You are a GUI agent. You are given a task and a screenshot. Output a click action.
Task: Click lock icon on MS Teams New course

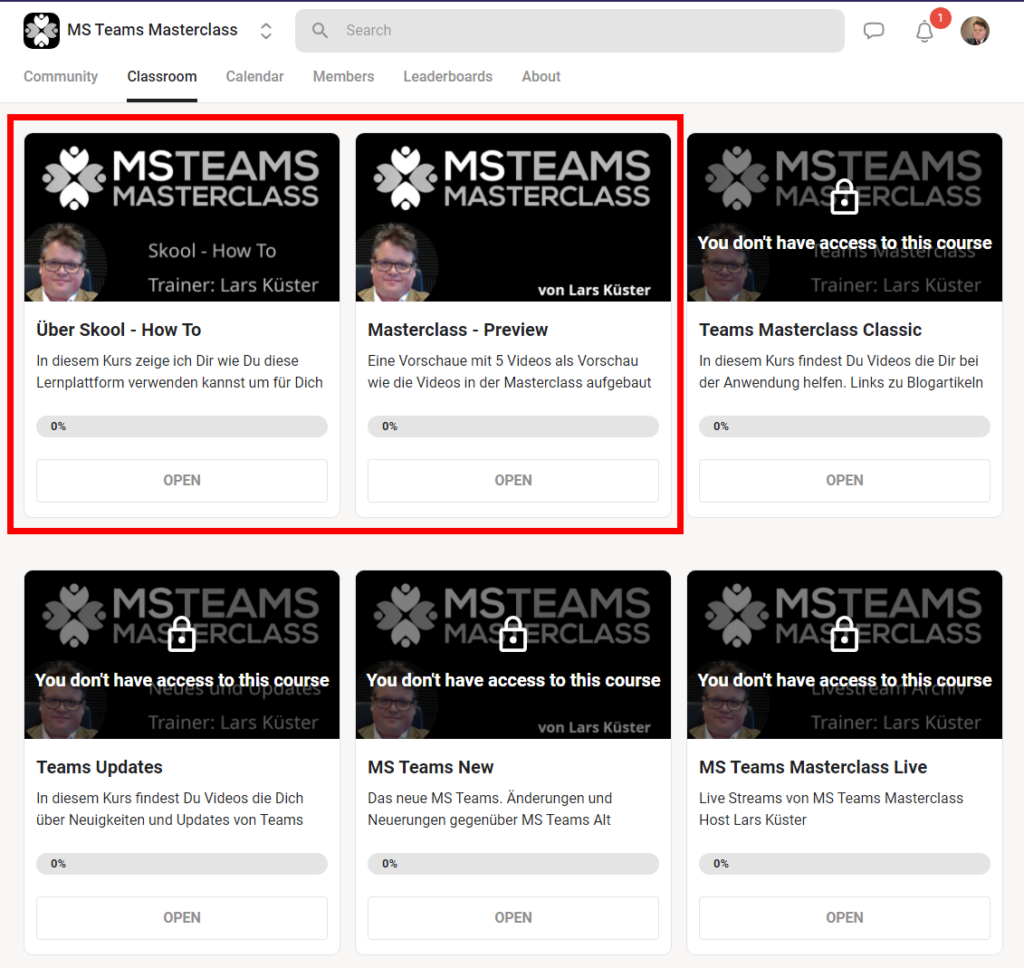513,634
